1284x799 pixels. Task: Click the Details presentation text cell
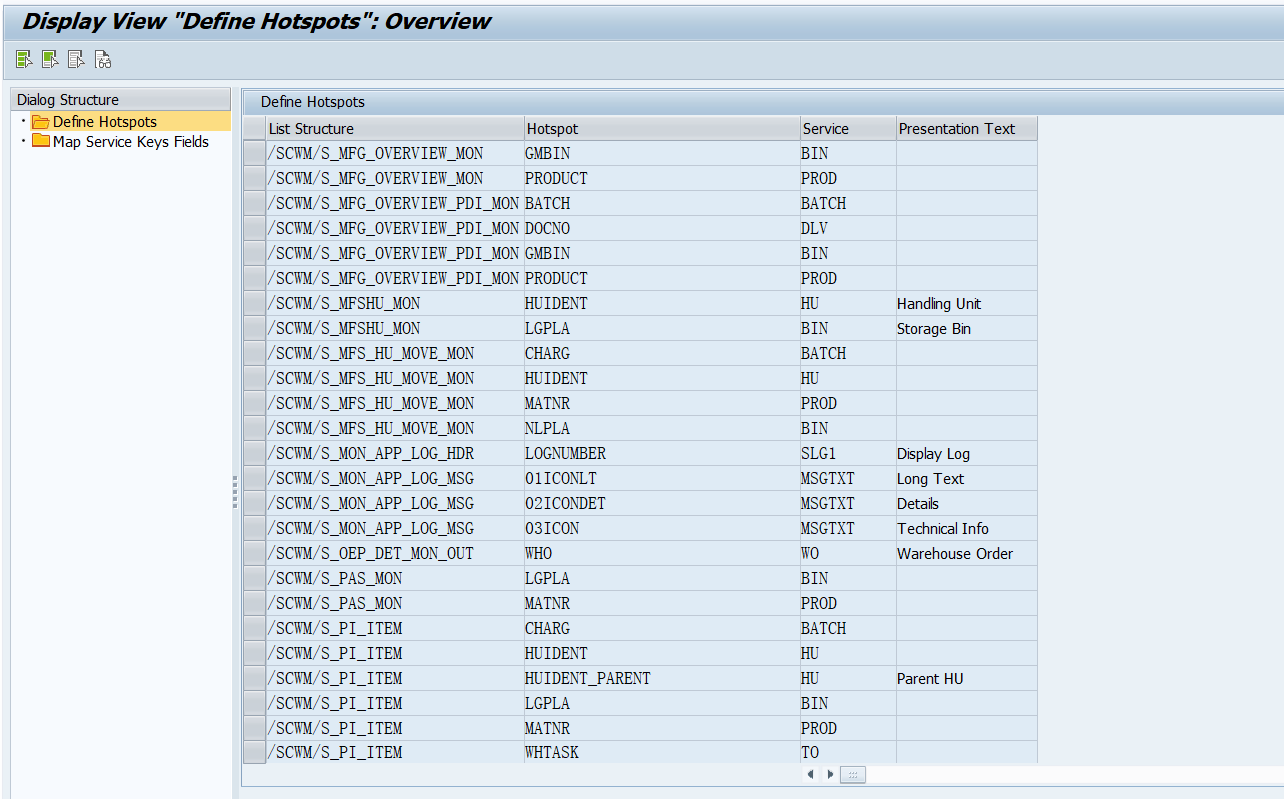pos(967,504)
